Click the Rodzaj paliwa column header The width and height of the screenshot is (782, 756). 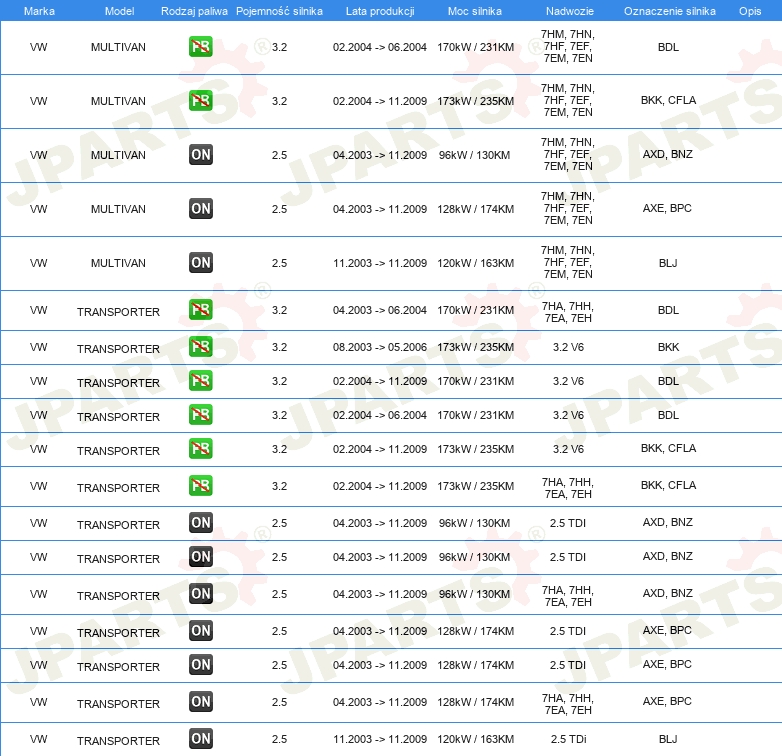coord(194,10)
